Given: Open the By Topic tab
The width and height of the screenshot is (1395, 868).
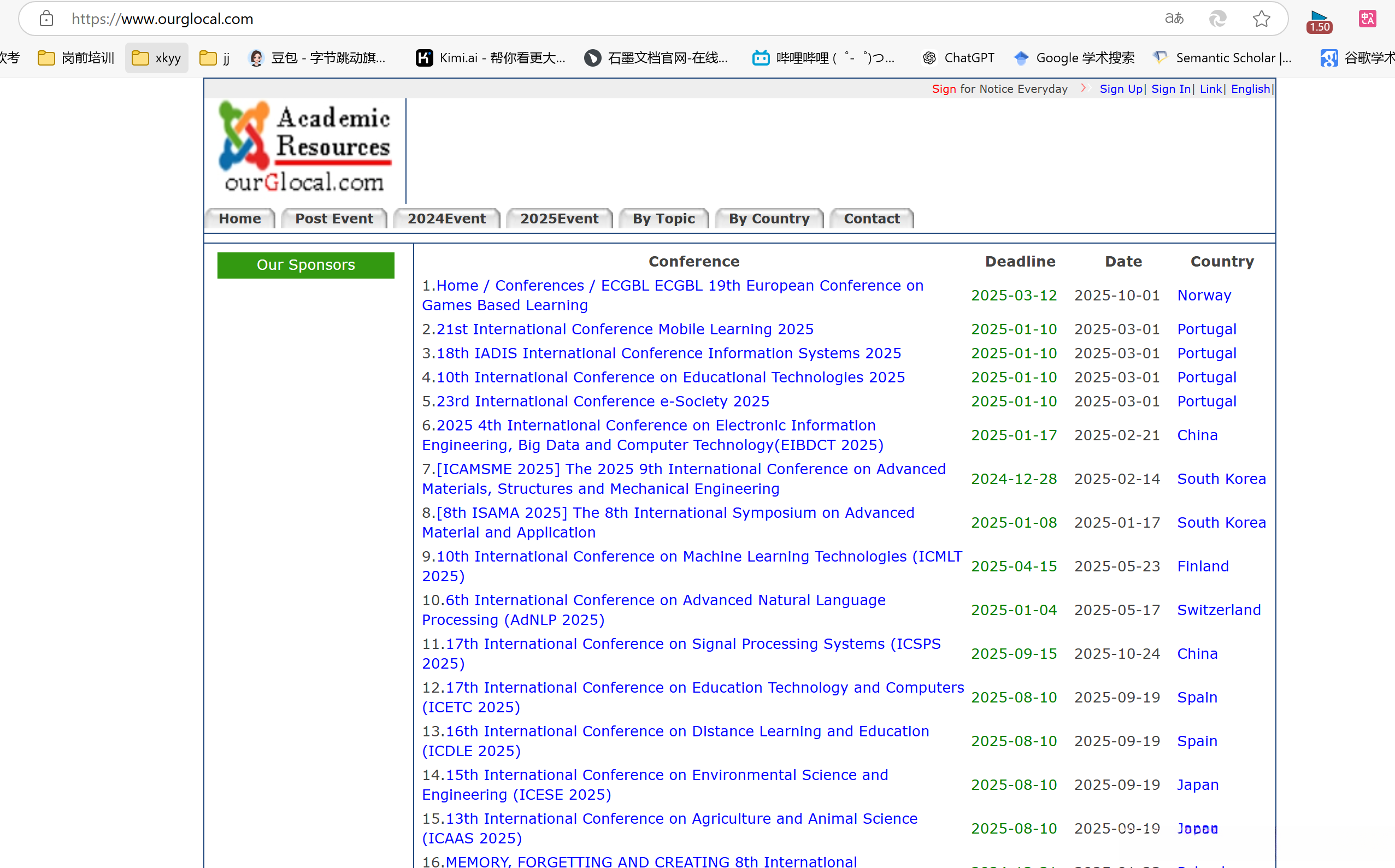Looking at the screenshot, I should click(663, 219).
